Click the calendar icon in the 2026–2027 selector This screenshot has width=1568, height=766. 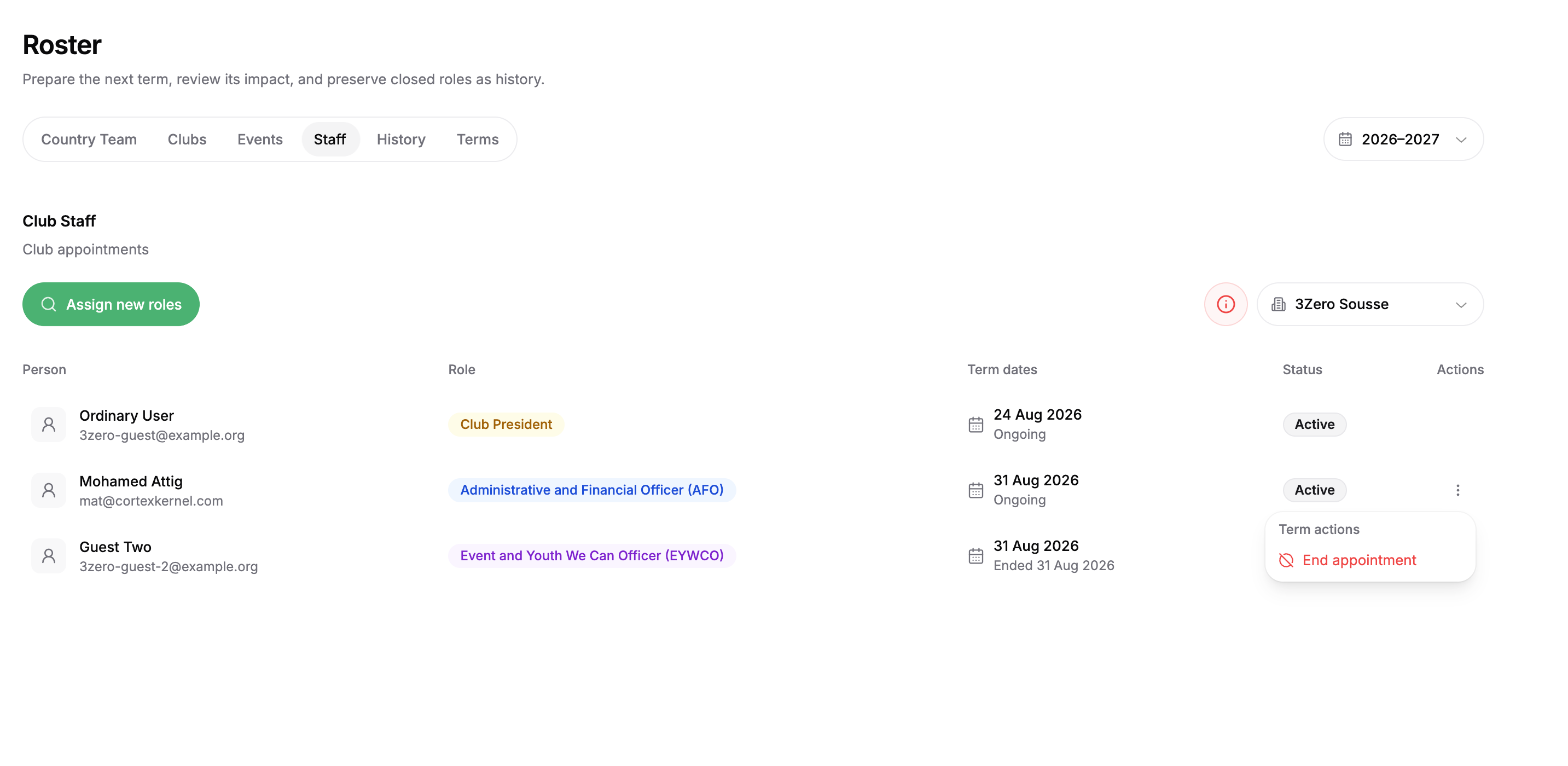click(1345, 140)
